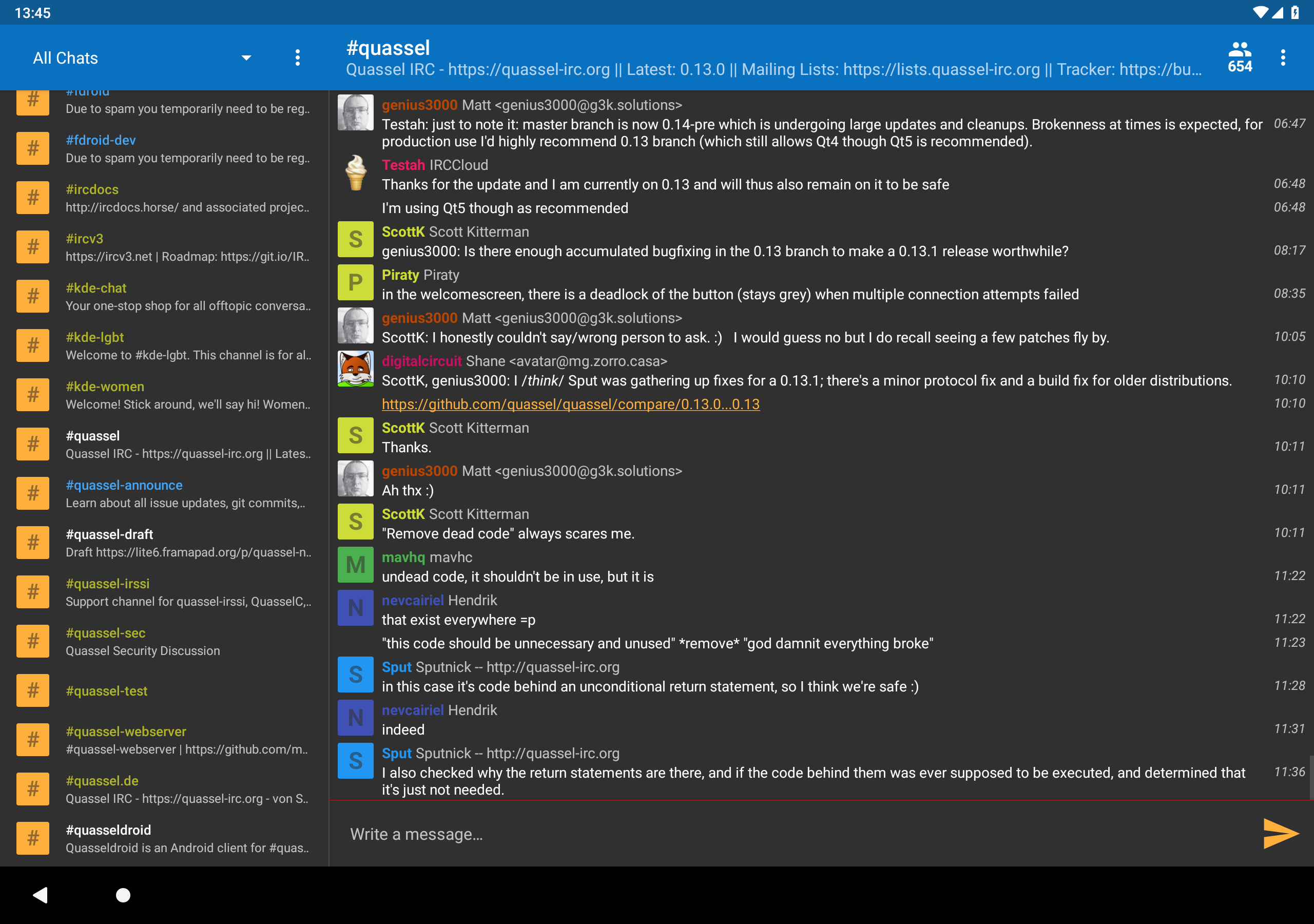Tap nevcairiel's avatar on 11:22 message
The image size is (1314, 924).
click(355, 607)
